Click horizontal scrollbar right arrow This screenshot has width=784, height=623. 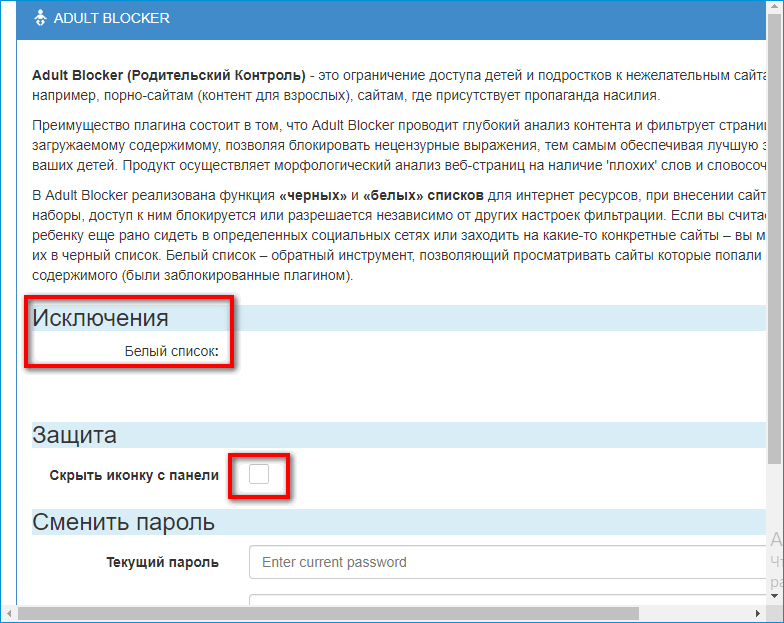pos(758,613)
